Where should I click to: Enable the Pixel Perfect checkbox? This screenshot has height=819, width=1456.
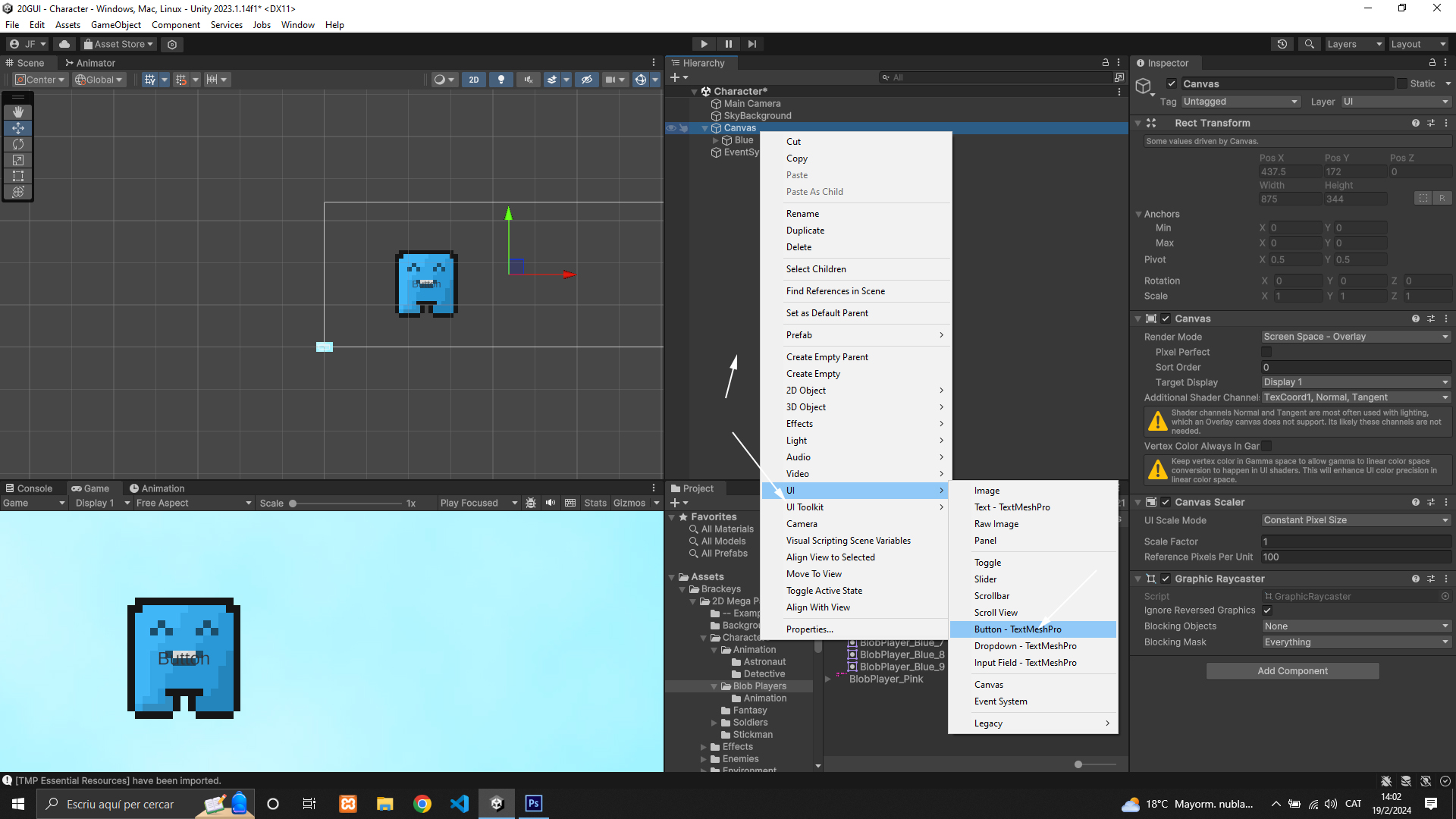point(1266,353)
